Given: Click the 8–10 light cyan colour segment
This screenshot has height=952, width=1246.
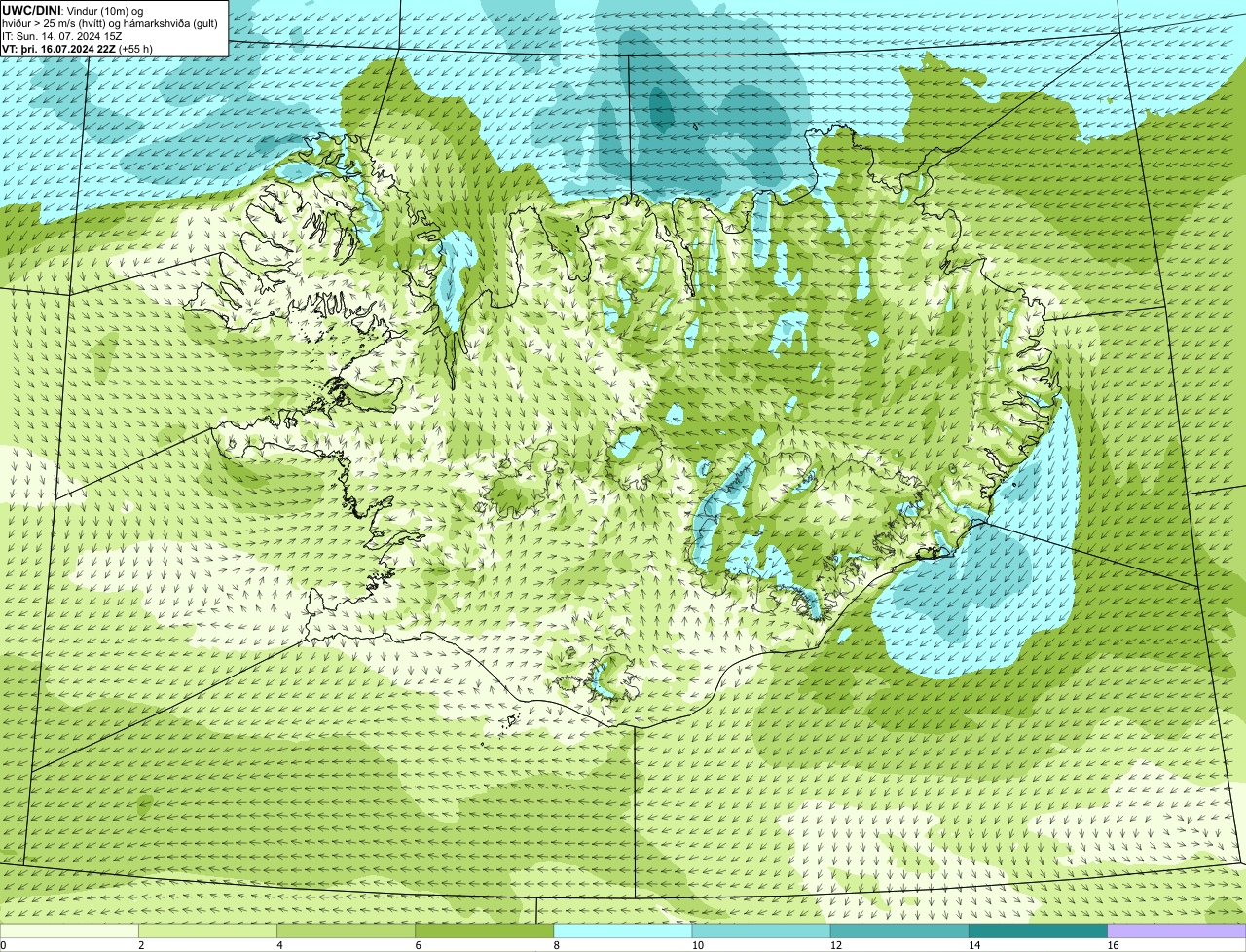Looking at the screenshot, I should pyautogui.click(x=623, y=931).
